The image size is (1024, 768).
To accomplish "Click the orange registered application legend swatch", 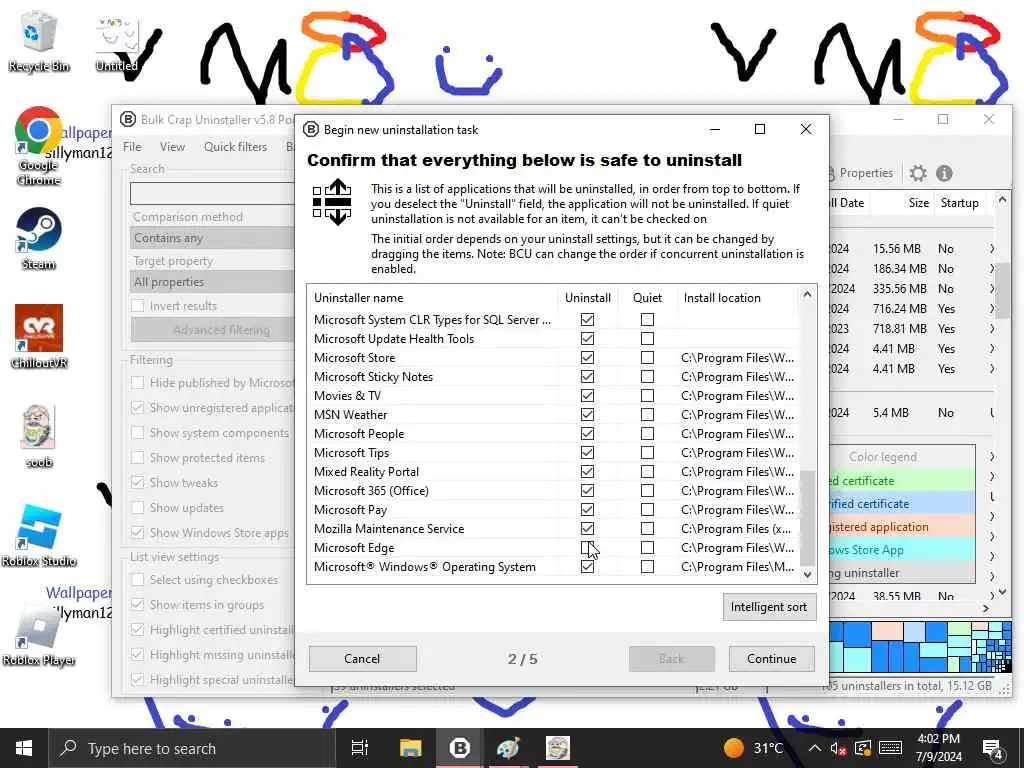I will [x=901, y=527].
